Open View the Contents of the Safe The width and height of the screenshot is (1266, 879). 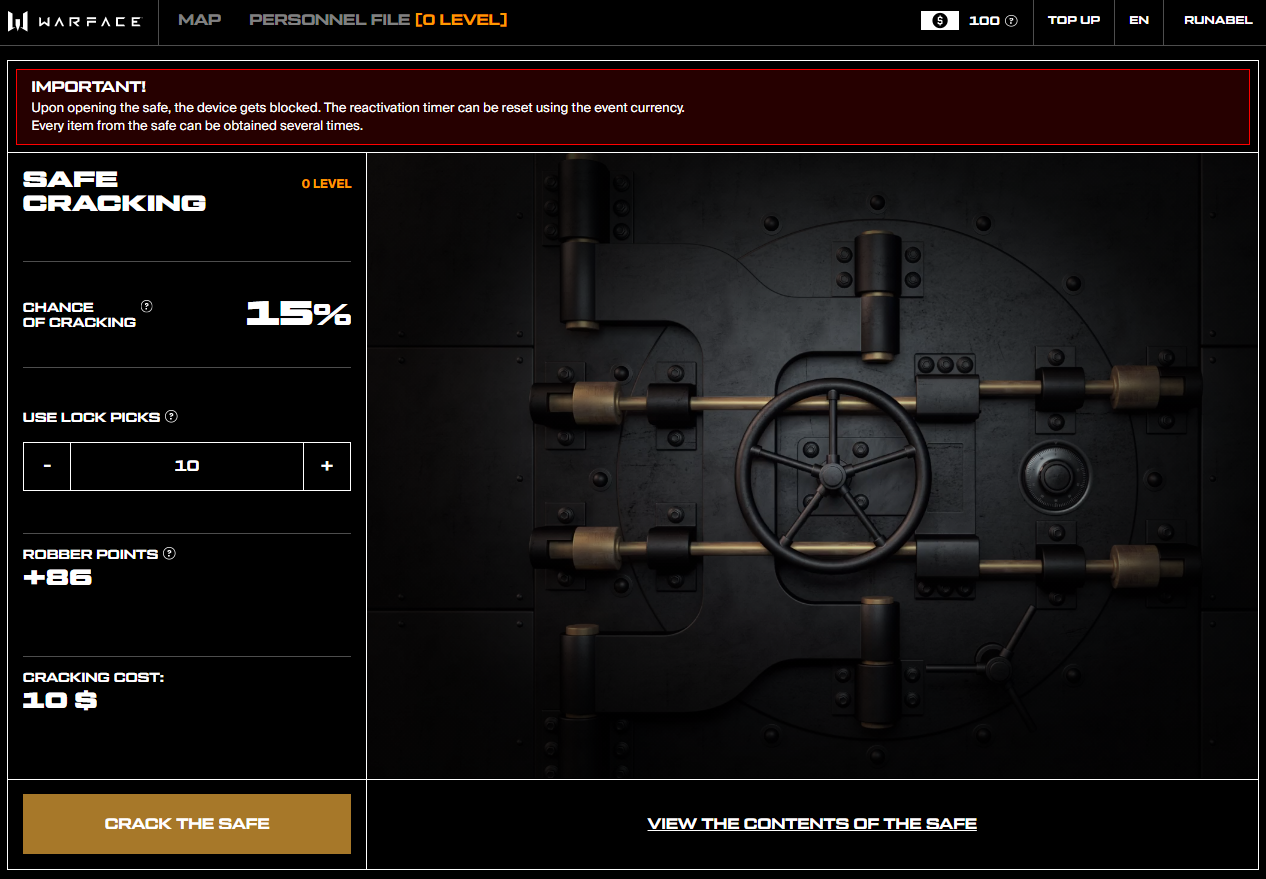tap(812, 824)
